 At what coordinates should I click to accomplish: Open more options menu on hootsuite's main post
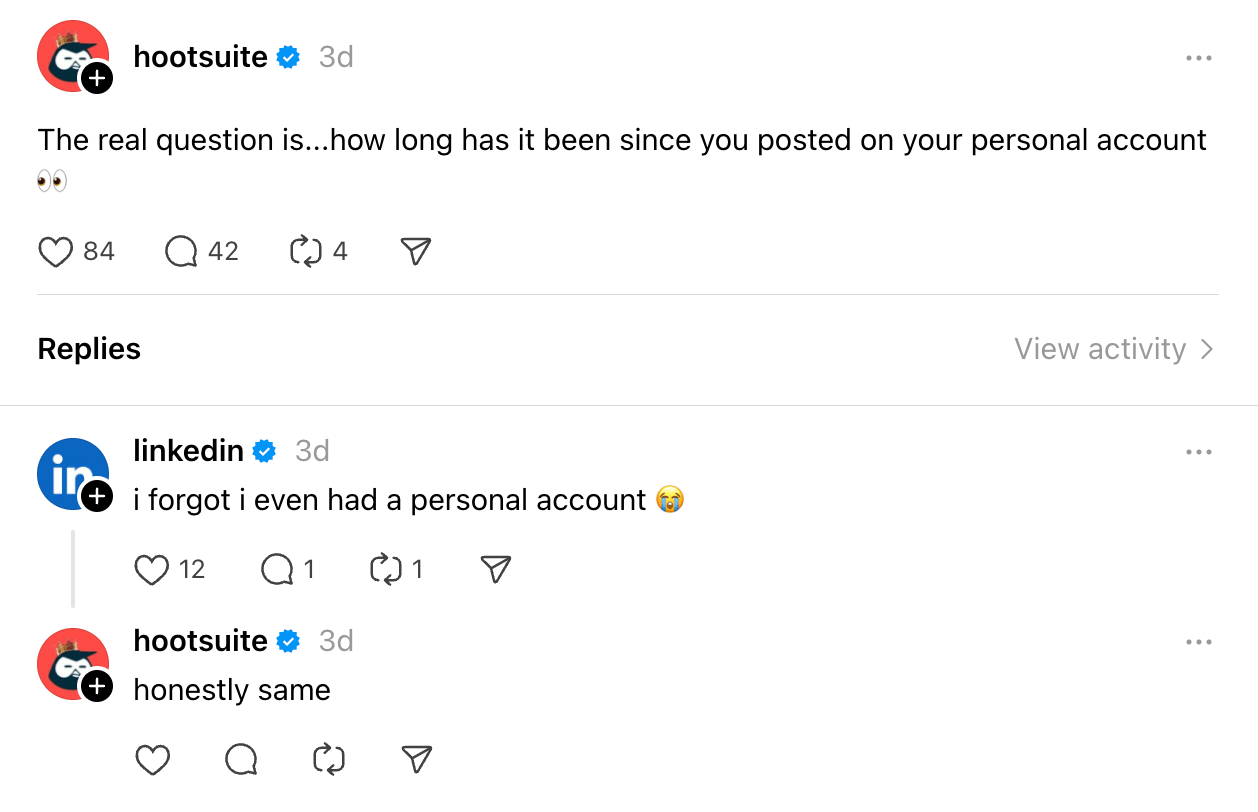tap(1198, 58)
